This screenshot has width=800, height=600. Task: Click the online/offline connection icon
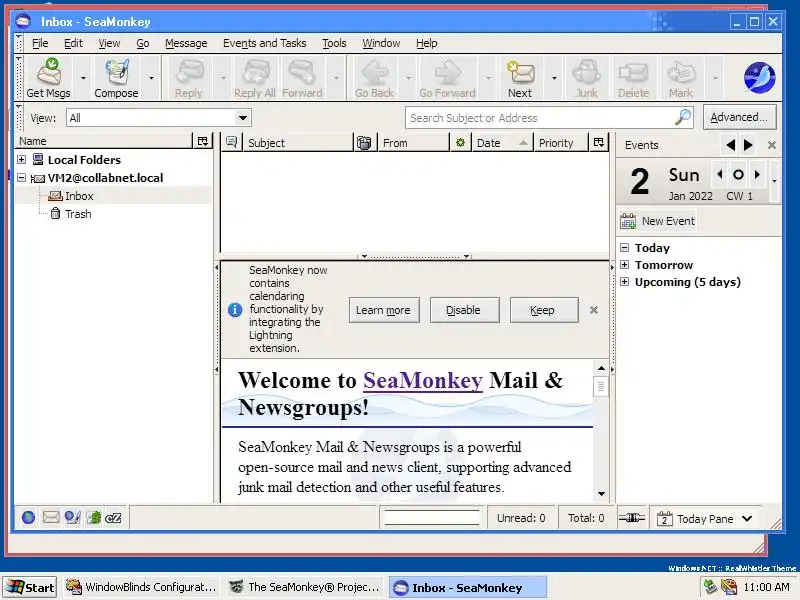pos(632,518)
